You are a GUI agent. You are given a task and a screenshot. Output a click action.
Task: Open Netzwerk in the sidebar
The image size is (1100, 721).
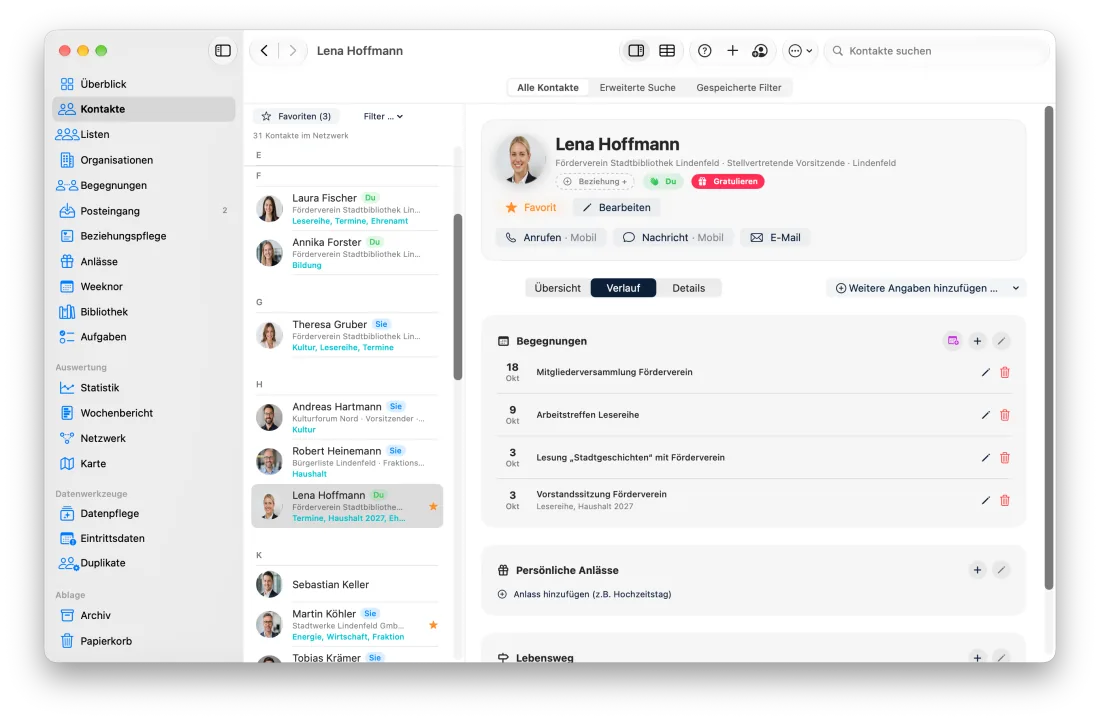144,438
